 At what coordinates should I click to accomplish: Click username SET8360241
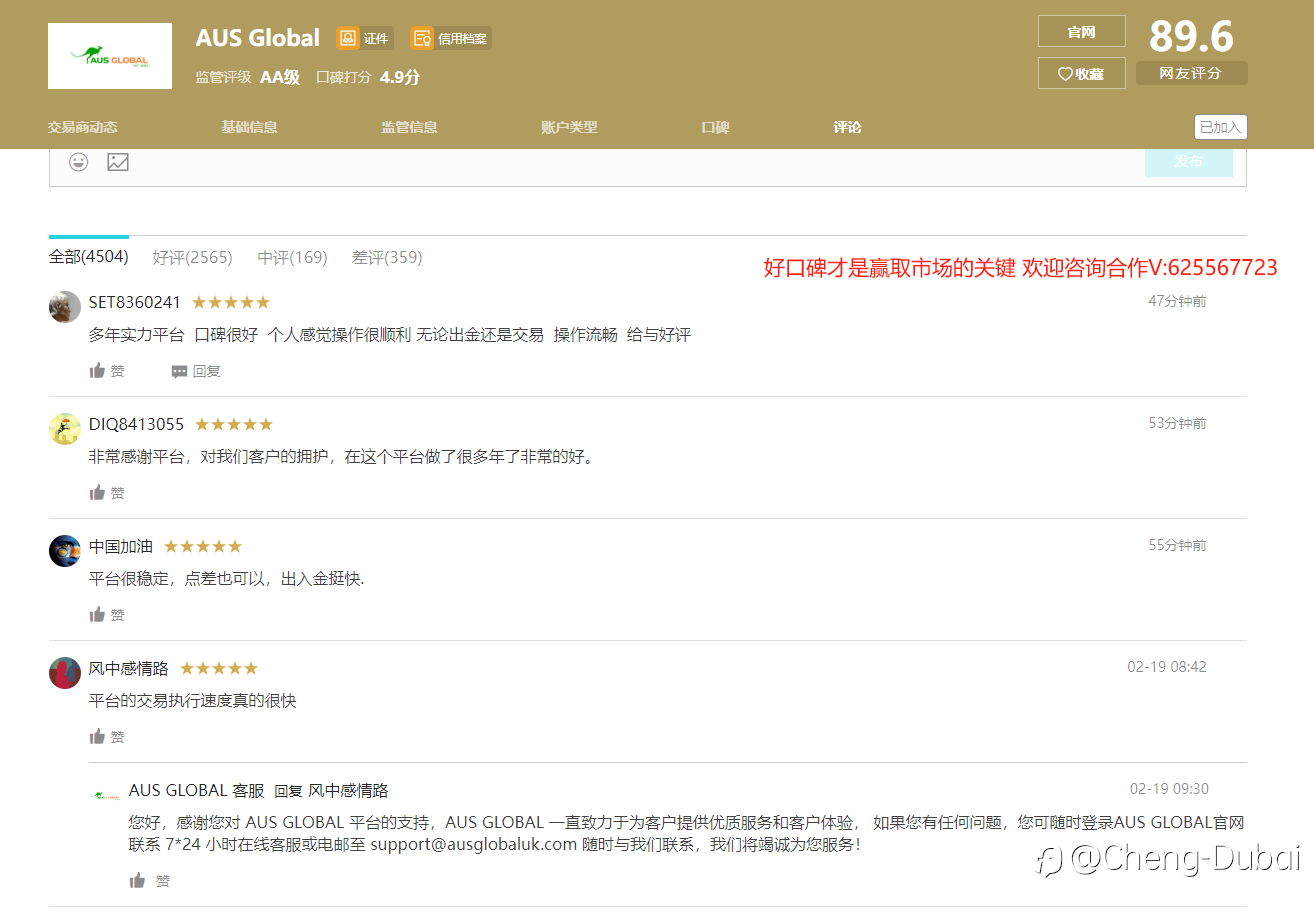[135, 302]
